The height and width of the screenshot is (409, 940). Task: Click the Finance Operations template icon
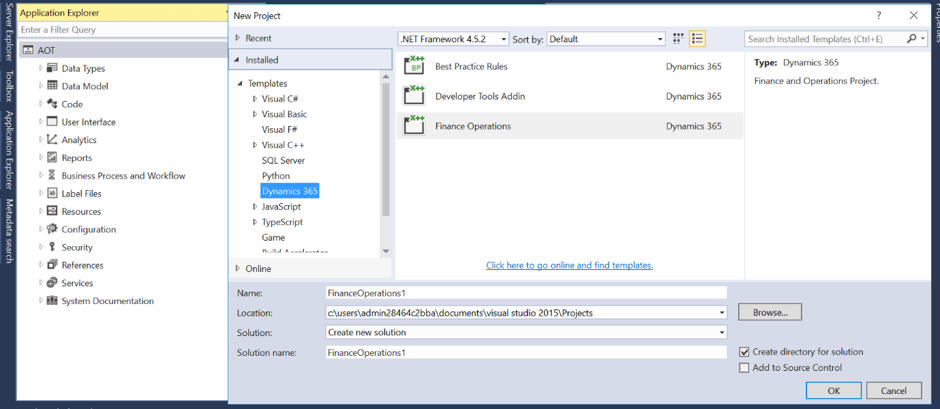pyautogui.click(x=414, y=126)
